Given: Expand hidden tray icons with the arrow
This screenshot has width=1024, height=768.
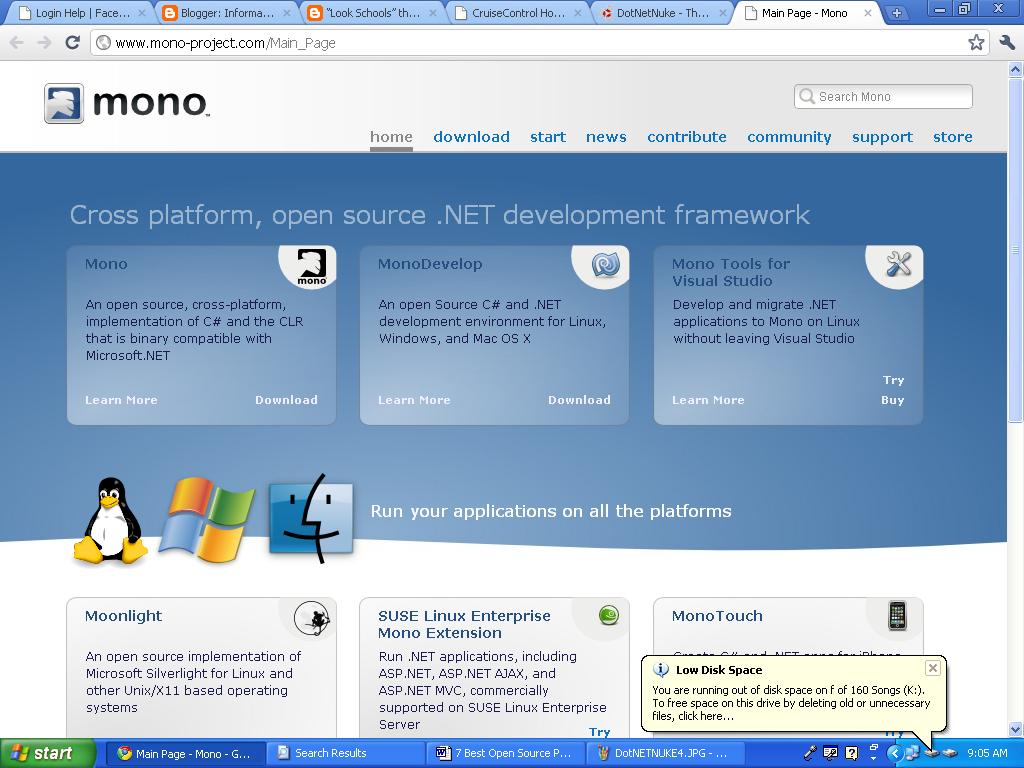Looking at the screenshot, I should (895, 753).
